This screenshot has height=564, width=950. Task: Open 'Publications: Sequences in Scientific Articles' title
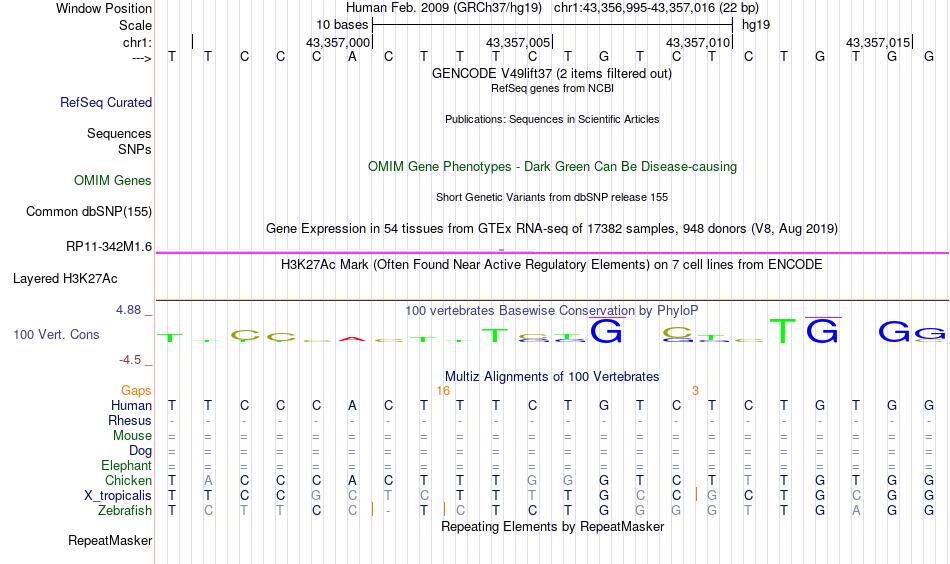point(552,119)
